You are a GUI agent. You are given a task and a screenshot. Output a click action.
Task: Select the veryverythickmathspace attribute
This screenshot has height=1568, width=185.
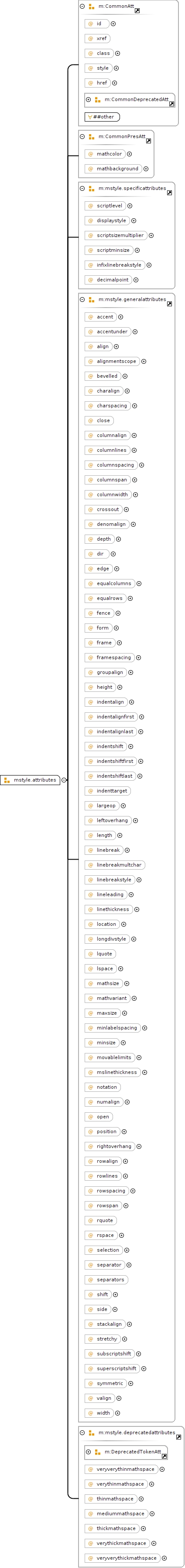[x=122, y=1558]
